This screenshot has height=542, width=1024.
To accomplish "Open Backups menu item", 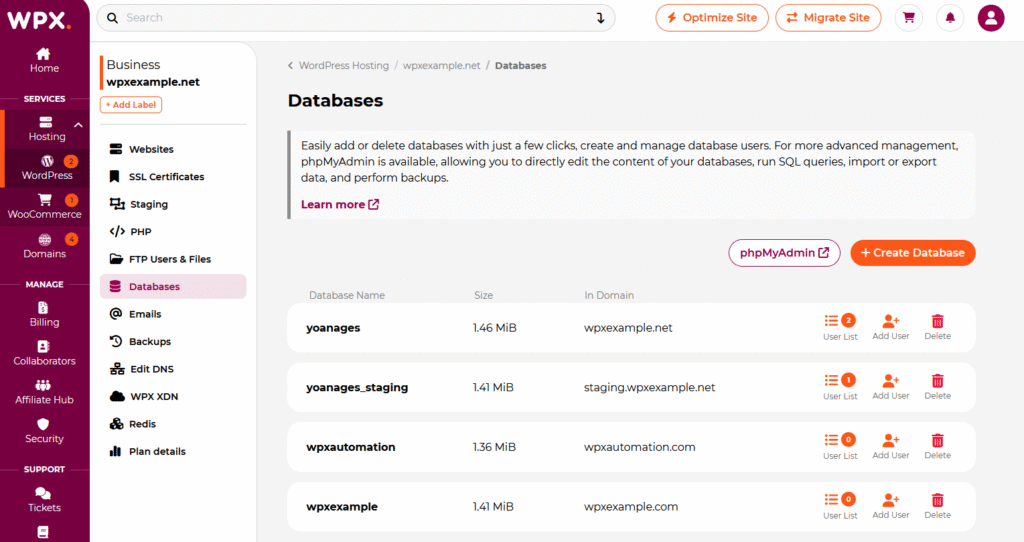I will (173, 341).
